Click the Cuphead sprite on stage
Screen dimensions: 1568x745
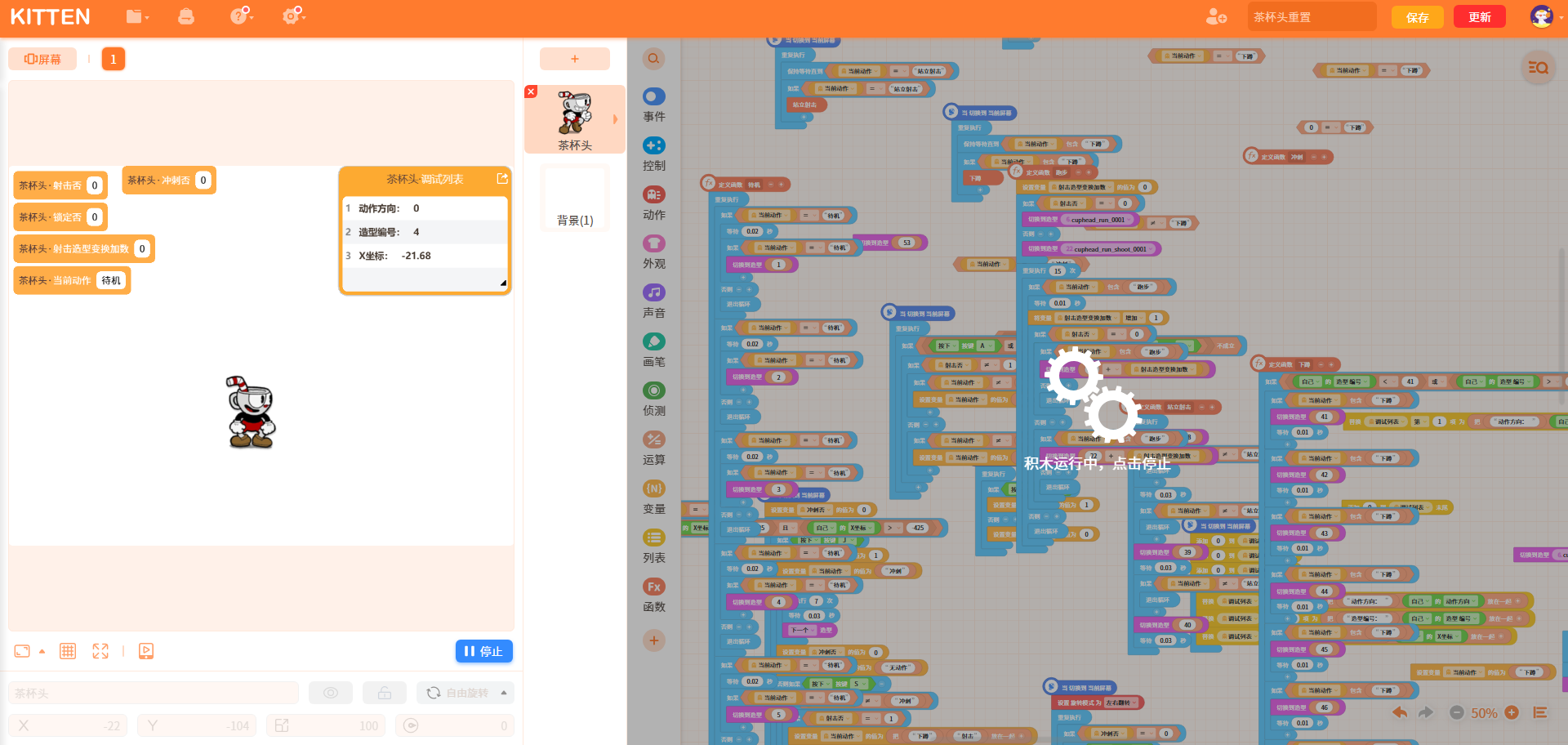click(x=251, y=413)
